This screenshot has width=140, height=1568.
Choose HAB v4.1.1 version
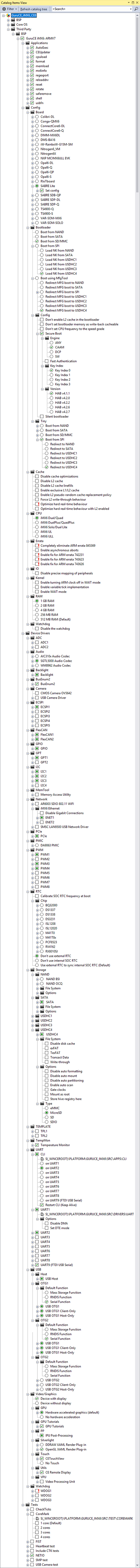[52, 394]
